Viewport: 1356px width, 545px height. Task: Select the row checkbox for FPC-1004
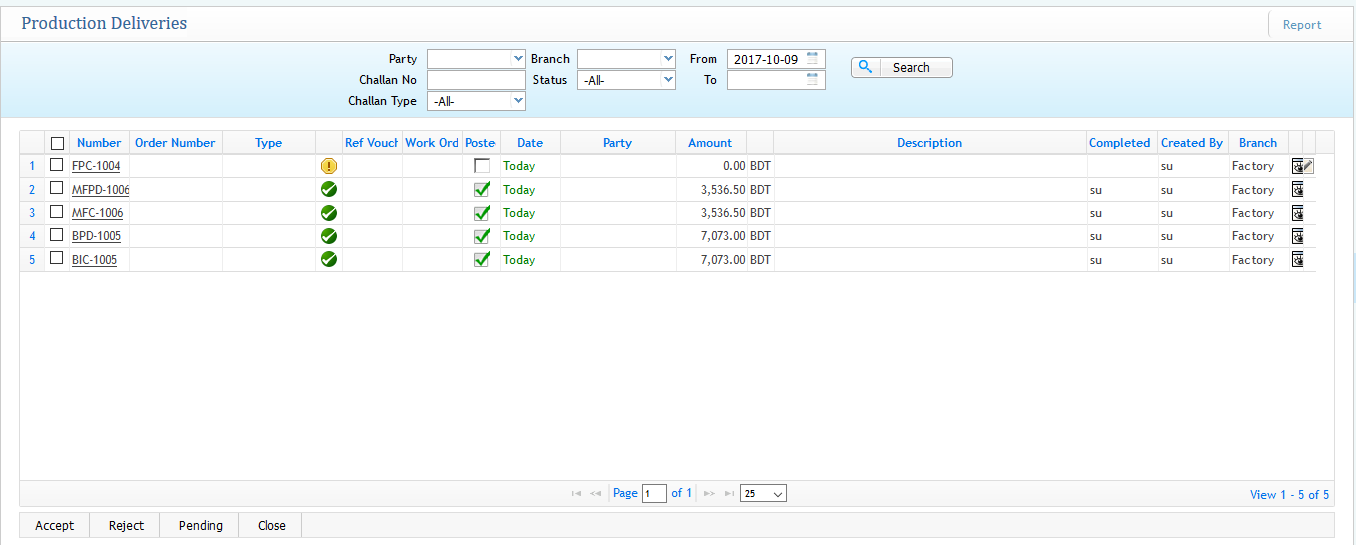tap(57, 165)
